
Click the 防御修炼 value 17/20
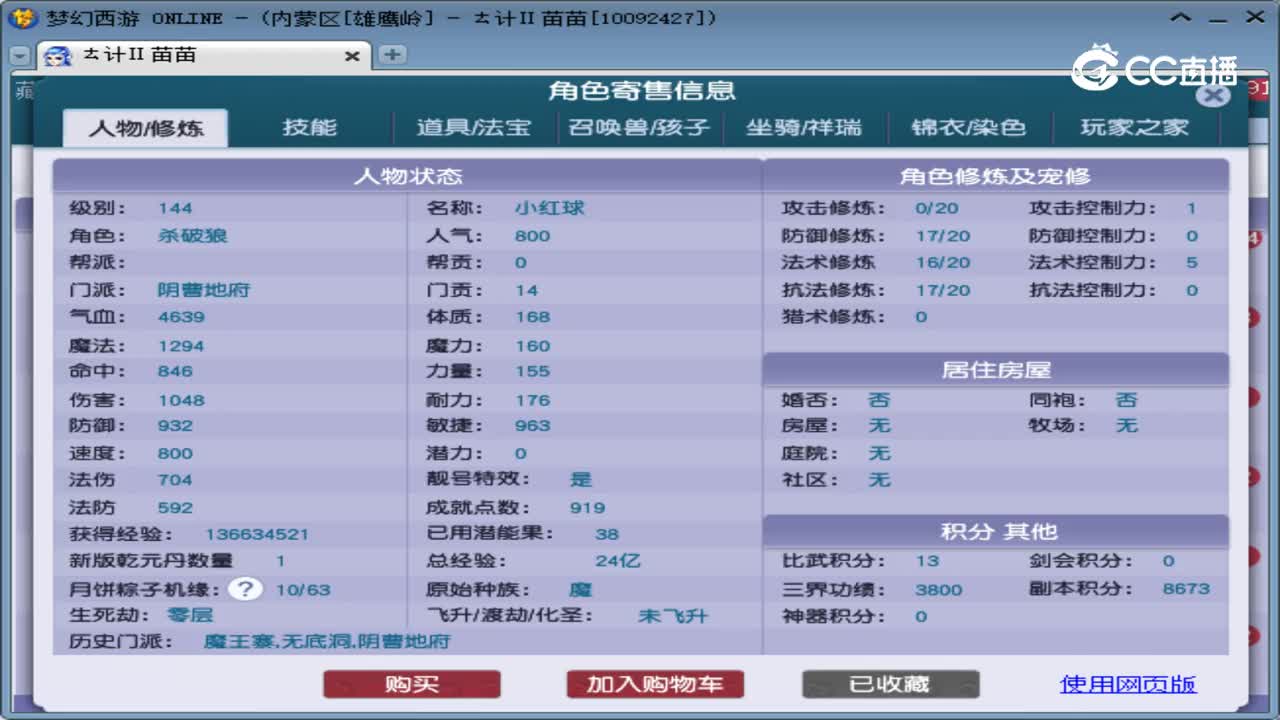coord(943,236)
